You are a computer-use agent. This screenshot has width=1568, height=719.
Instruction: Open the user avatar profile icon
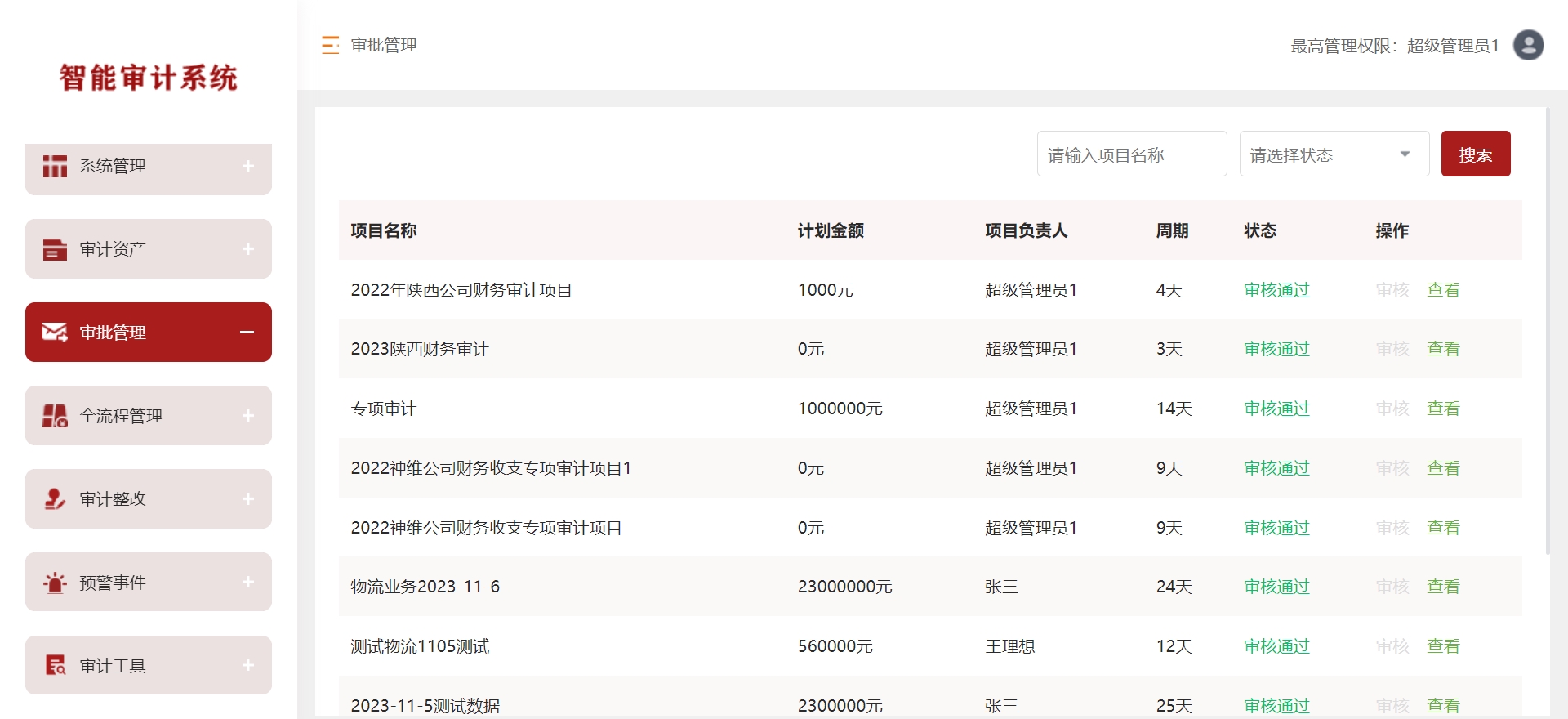tap(1528, 45)
